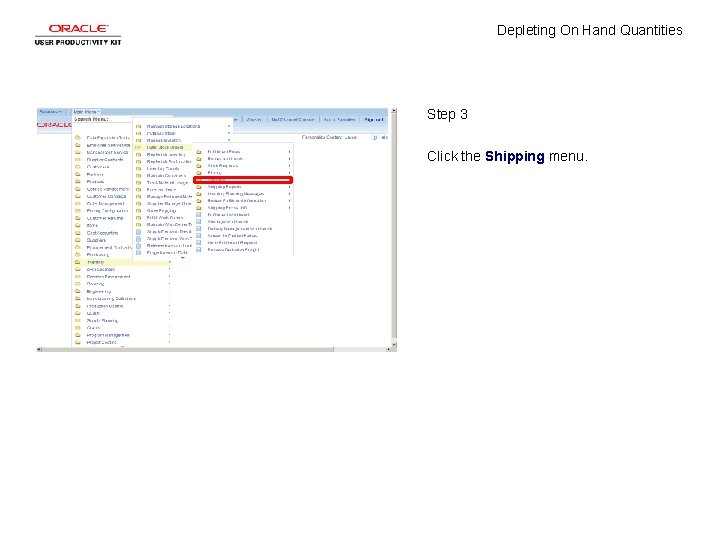Click the Suppliers folder icon

(78, 240)
